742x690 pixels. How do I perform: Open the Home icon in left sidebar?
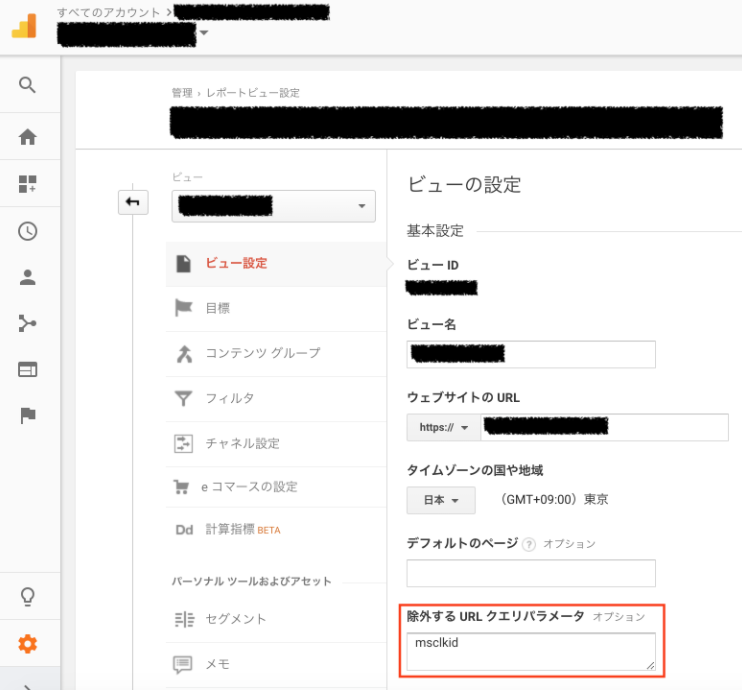(28, 137)
